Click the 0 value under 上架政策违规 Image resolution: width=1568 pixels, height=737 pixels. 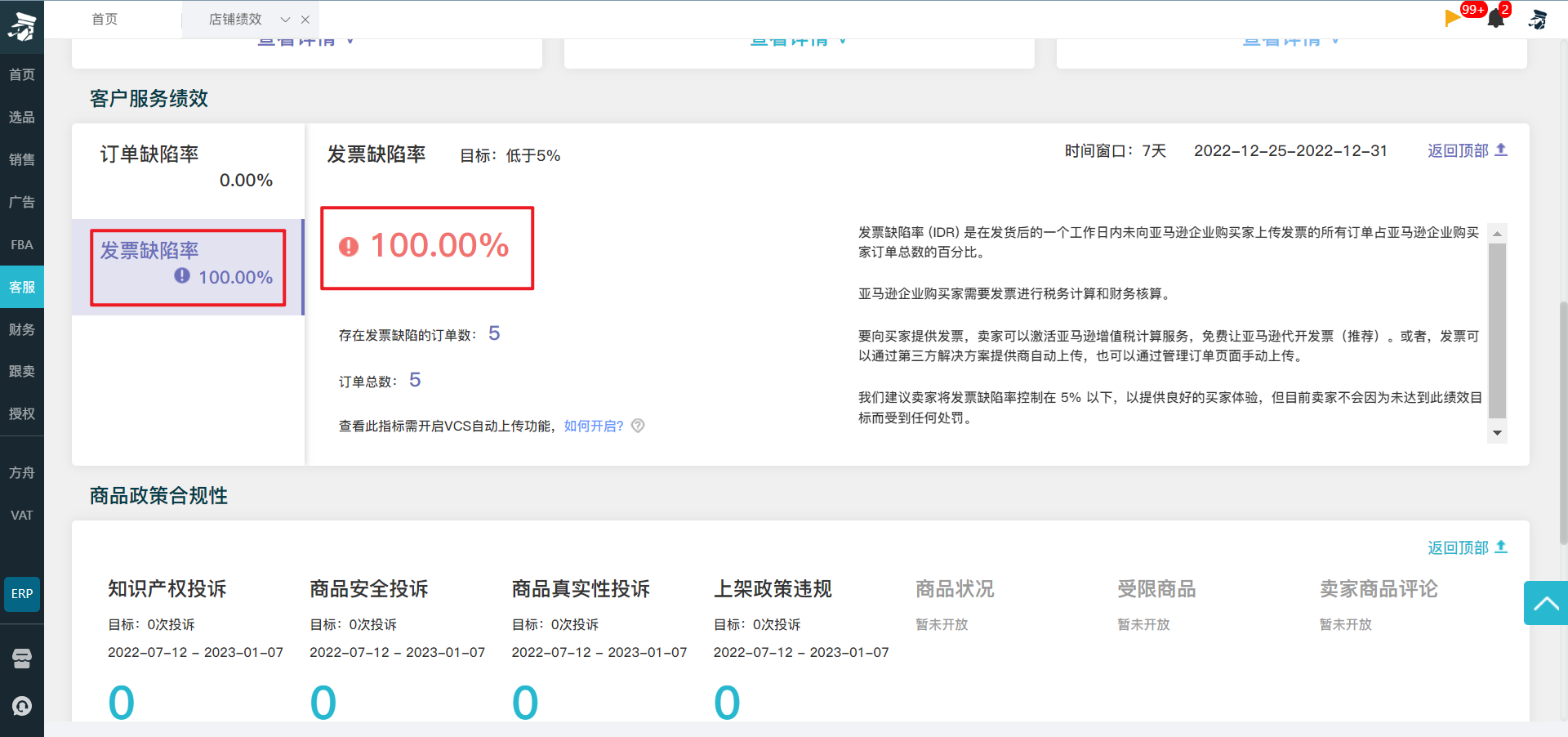[727, 703]
